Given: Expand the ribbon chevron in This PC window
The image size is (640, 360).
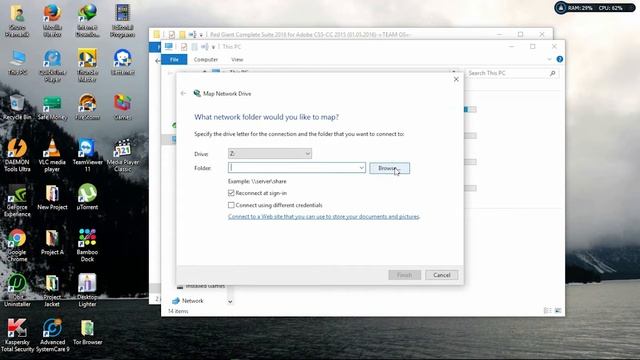Looking at the screenshot, I should (x=549, y=59).
